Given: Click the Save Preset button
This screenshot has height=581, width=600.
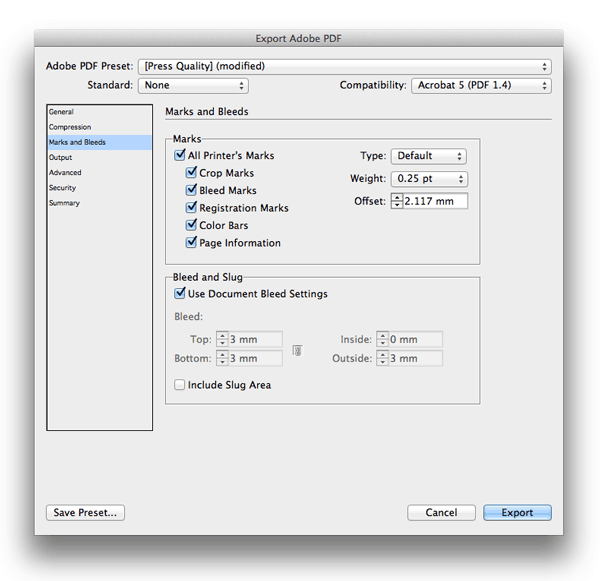Looking at the screenshot, I should click(85, 512).
